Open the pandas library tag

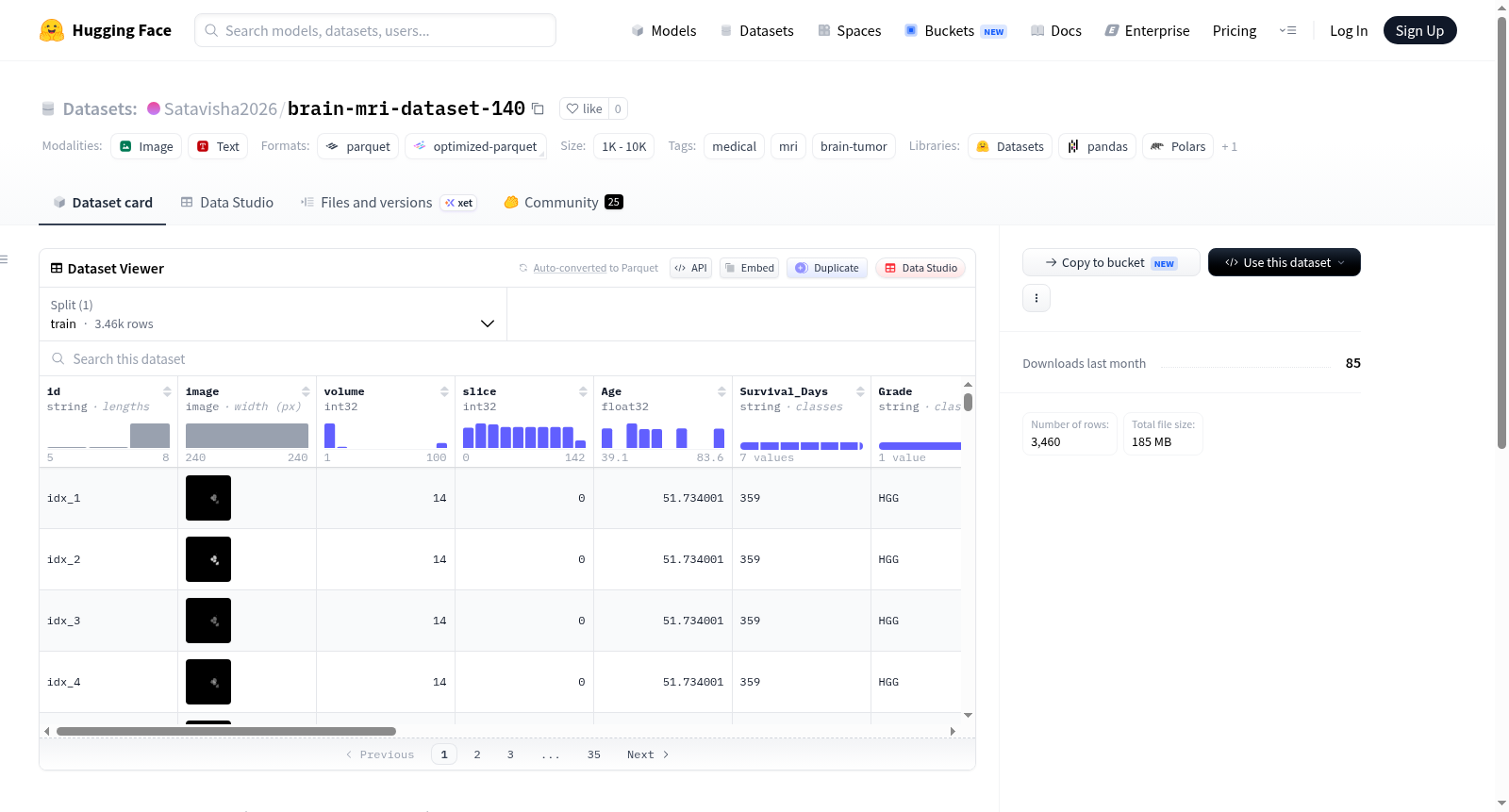(1098, 146)
